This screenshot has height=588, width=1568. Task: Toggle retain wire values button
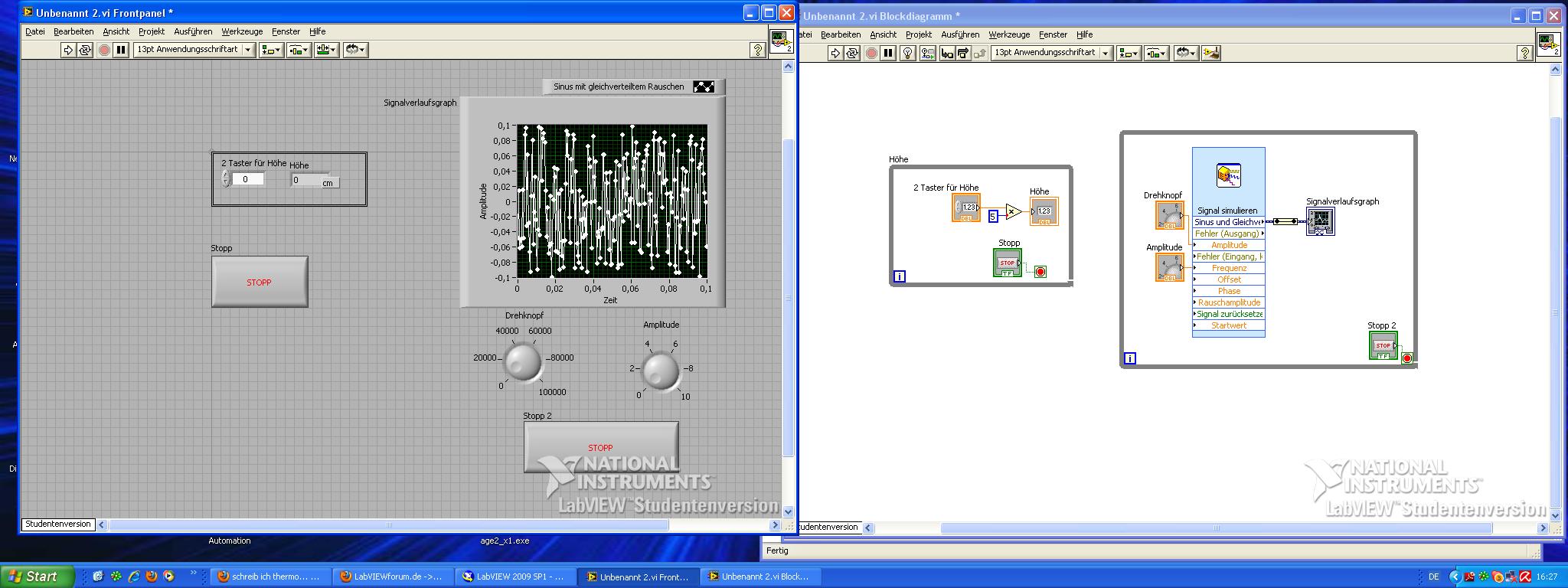(928, 53)
